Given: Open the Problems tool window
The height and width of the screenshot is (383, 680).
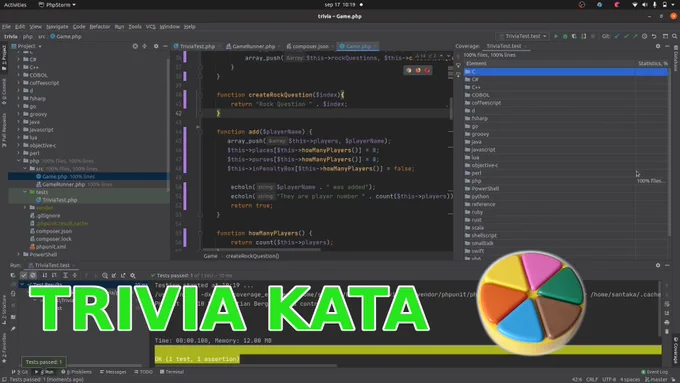Looking at the screenshot, I should click(76, 372).
